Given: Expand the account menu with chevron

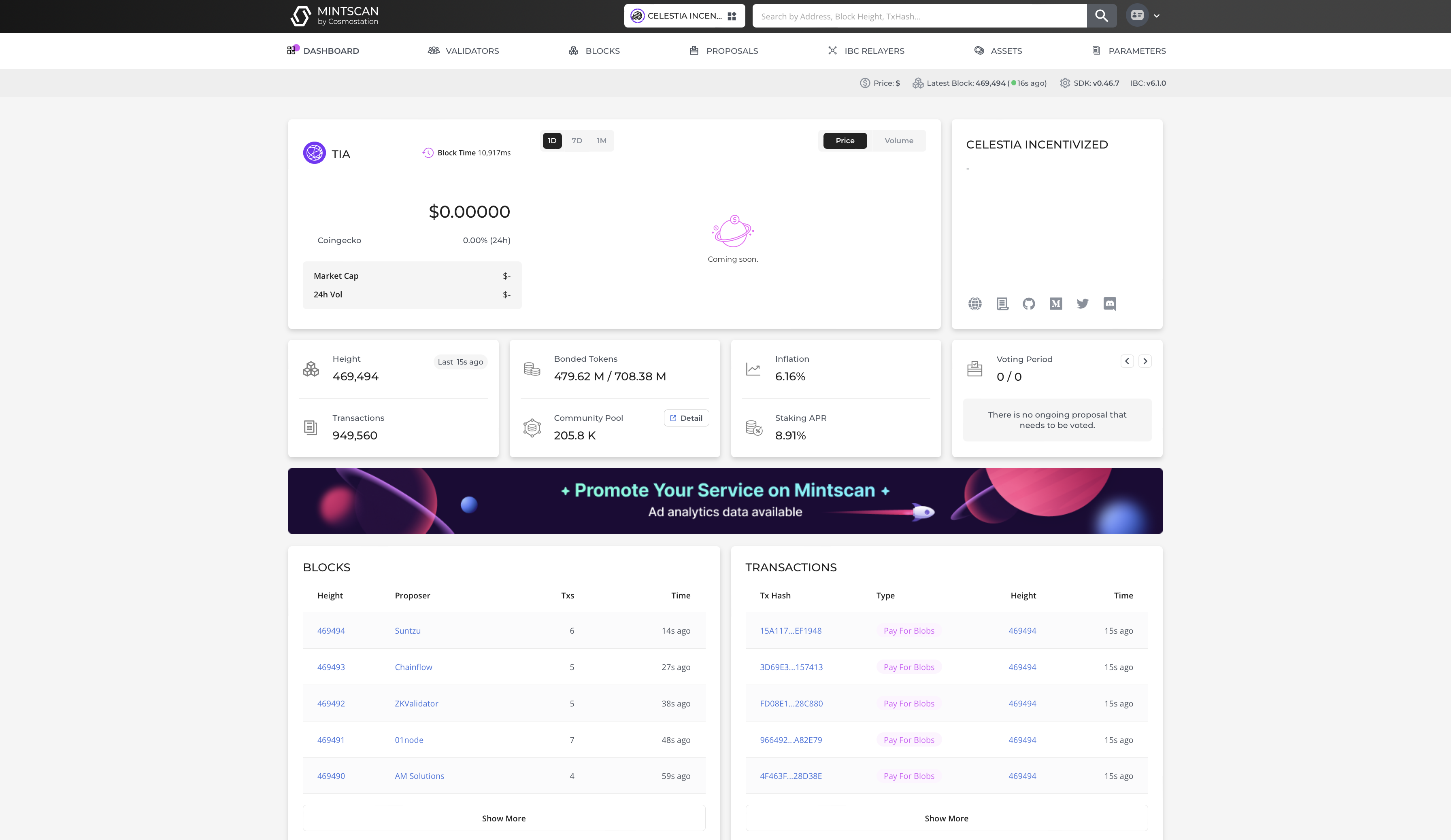Looking at the screenshot, I should (x=1155, y=15).
